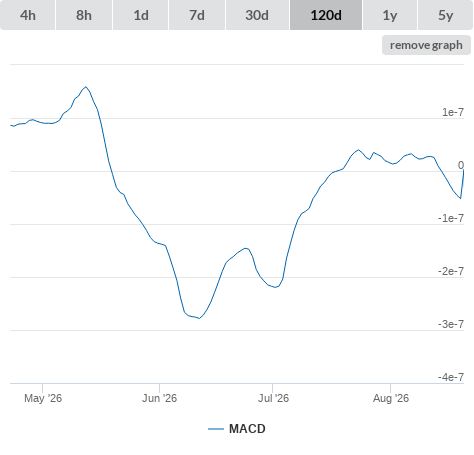This screenshot has height=455, width=474.
Task: Toggle the MACD series in the legend
Action: tap(247, 429)
